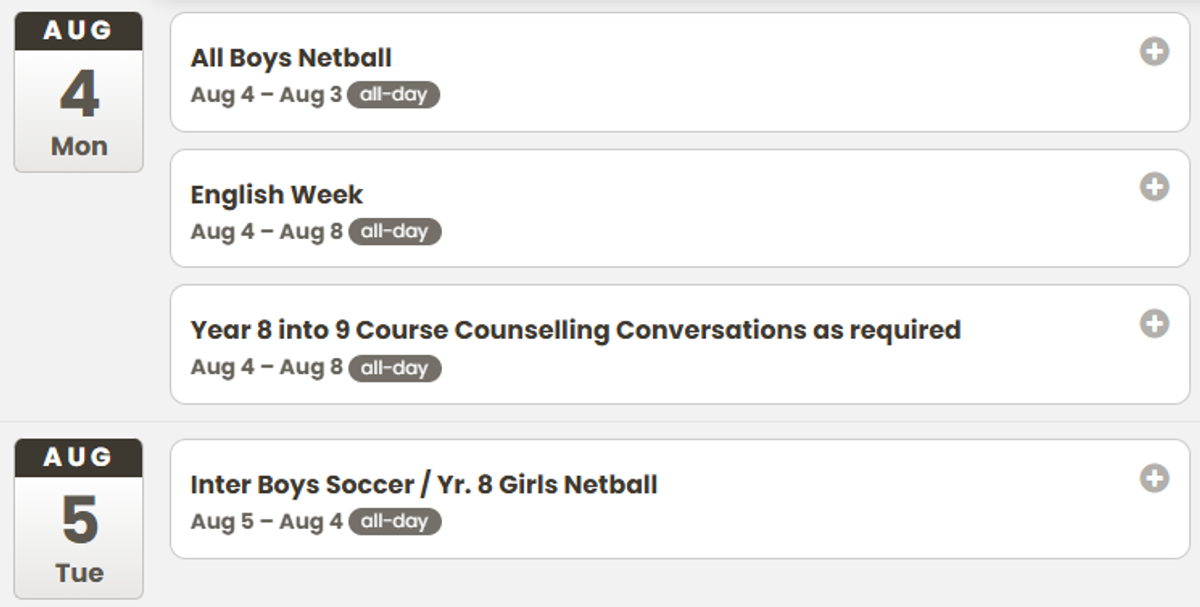This screenshot has width=1200, height=607.
Task: Expand the English Week plus icon
Action: [1154, 187]
